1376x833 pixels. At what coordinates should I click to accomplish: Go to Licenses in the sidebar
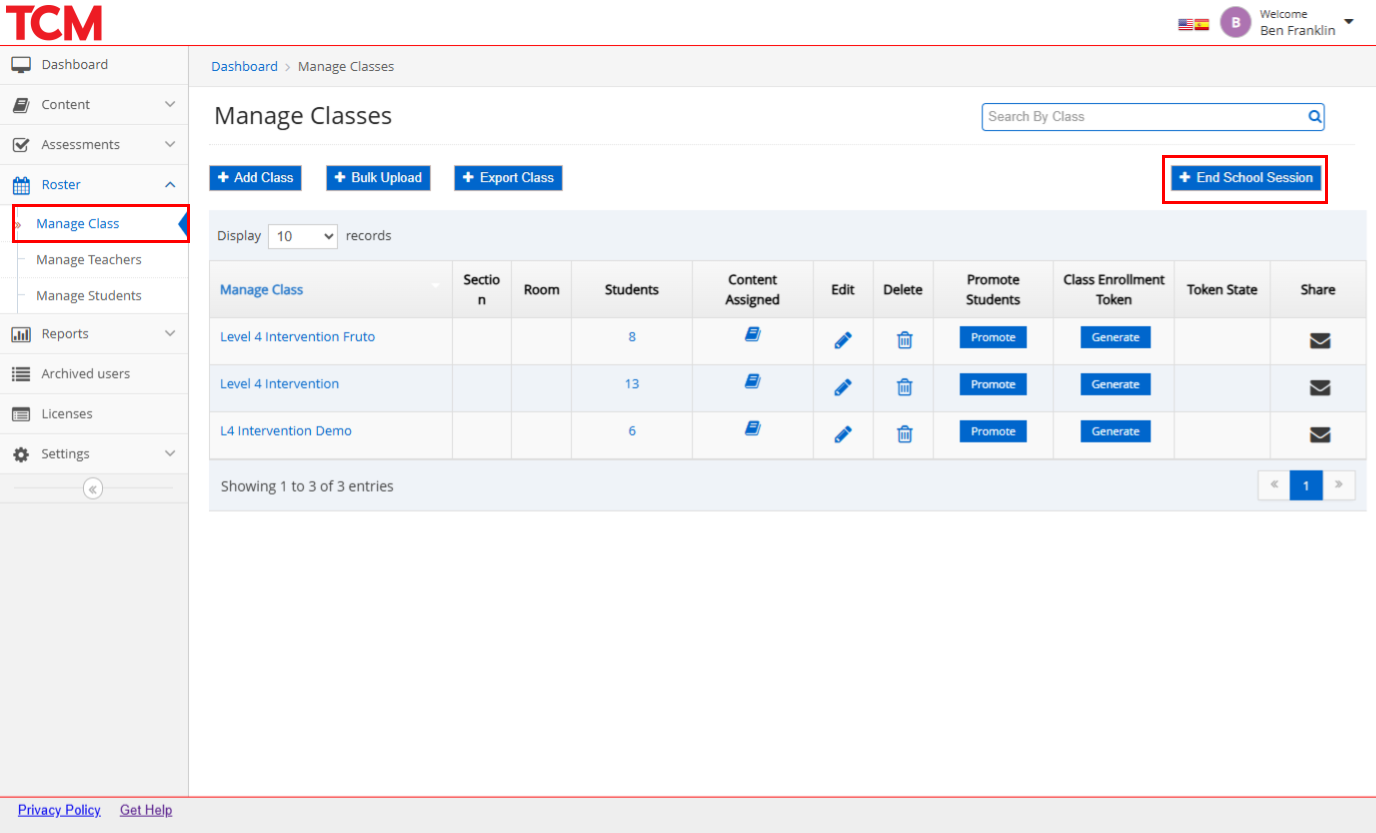[67, 414]
